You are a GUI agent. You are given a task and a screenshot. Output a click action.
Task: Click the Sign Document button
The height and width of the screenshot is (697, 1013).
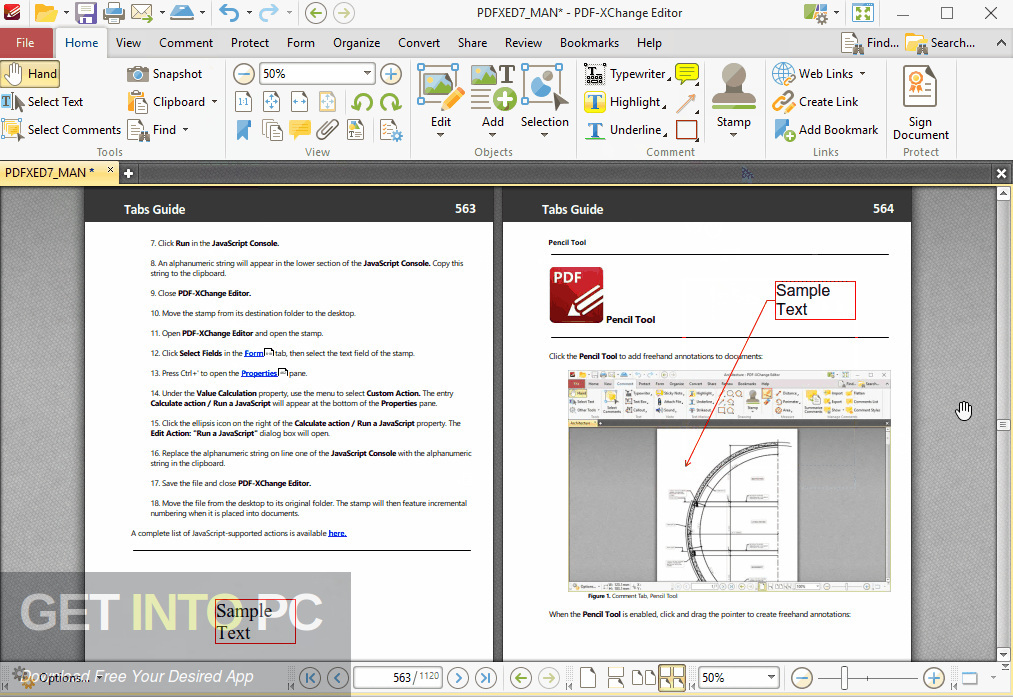click(921, 102)
